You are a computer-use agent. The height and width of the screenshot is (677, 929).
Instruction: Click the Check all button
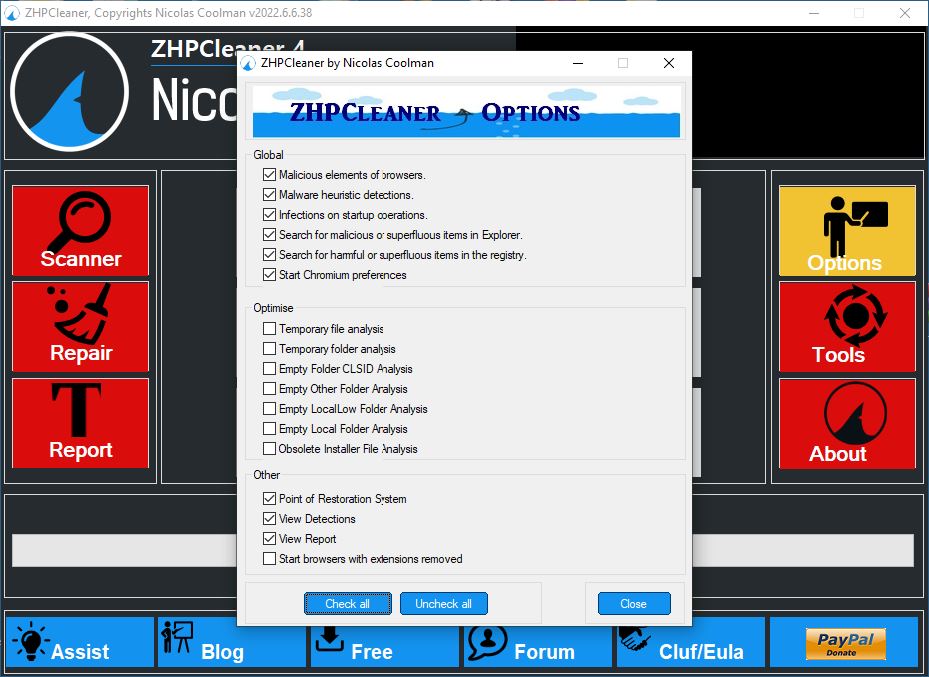pos(348,604)
